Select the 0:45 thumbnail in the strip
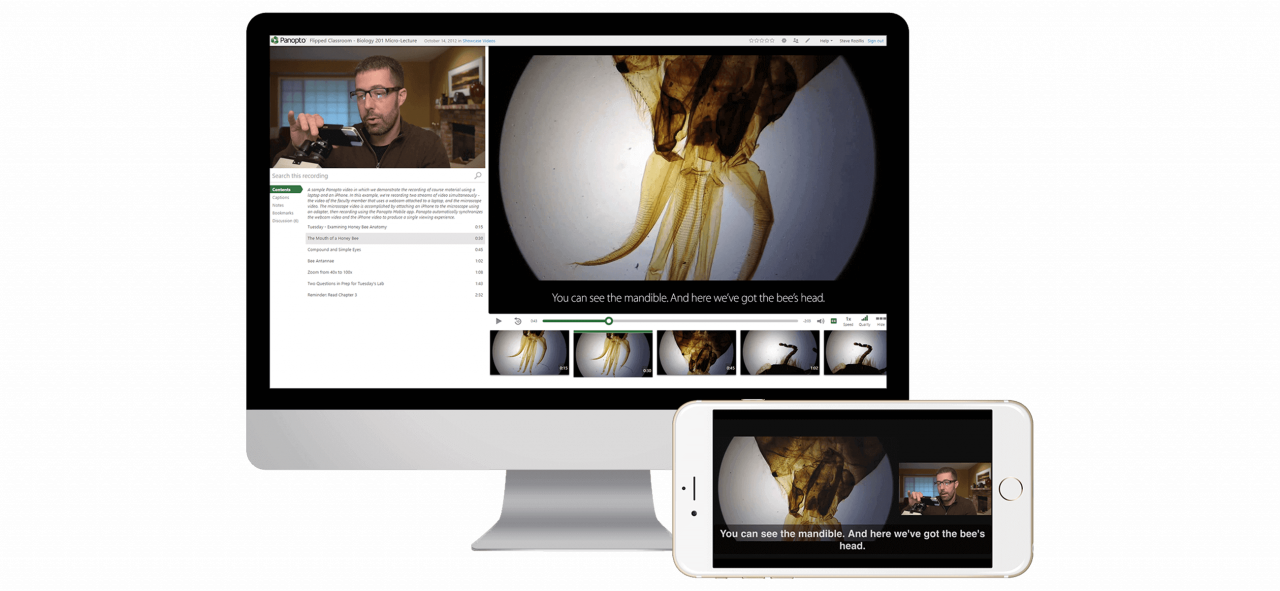The image size is (1280, 591). 696,353
